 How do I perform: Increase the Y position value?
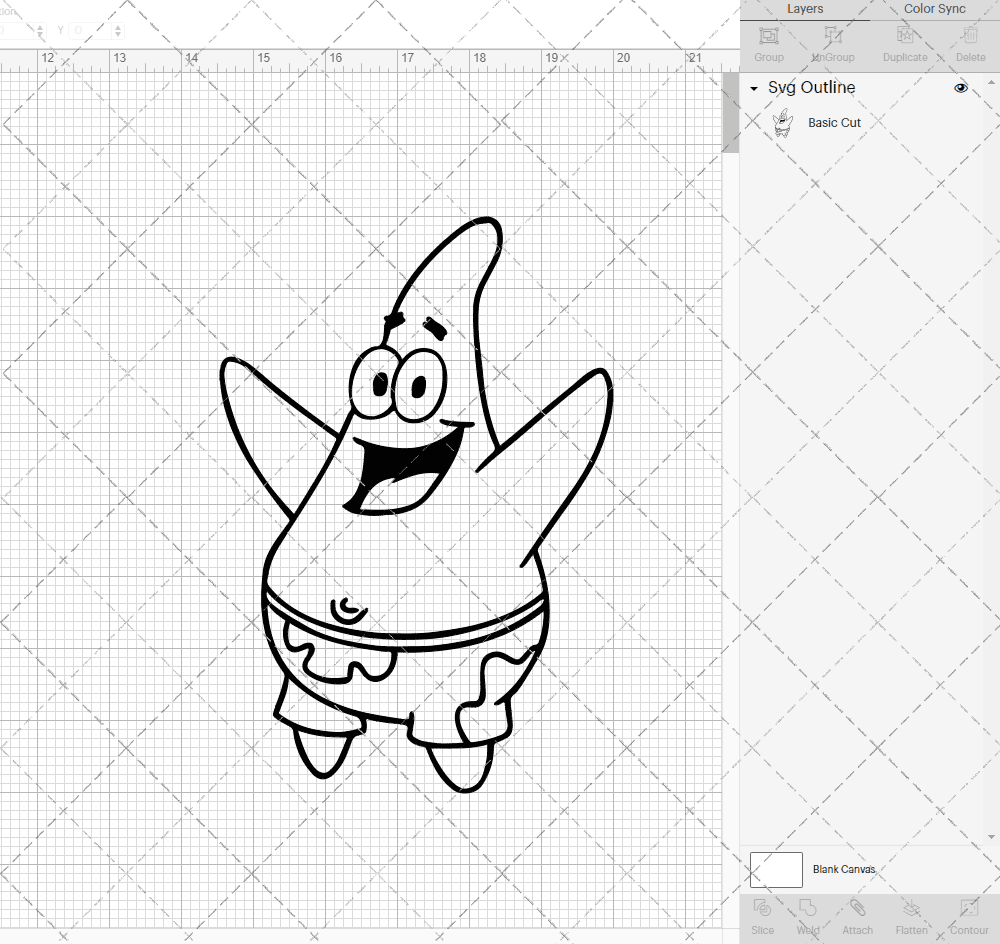point(118,25)
